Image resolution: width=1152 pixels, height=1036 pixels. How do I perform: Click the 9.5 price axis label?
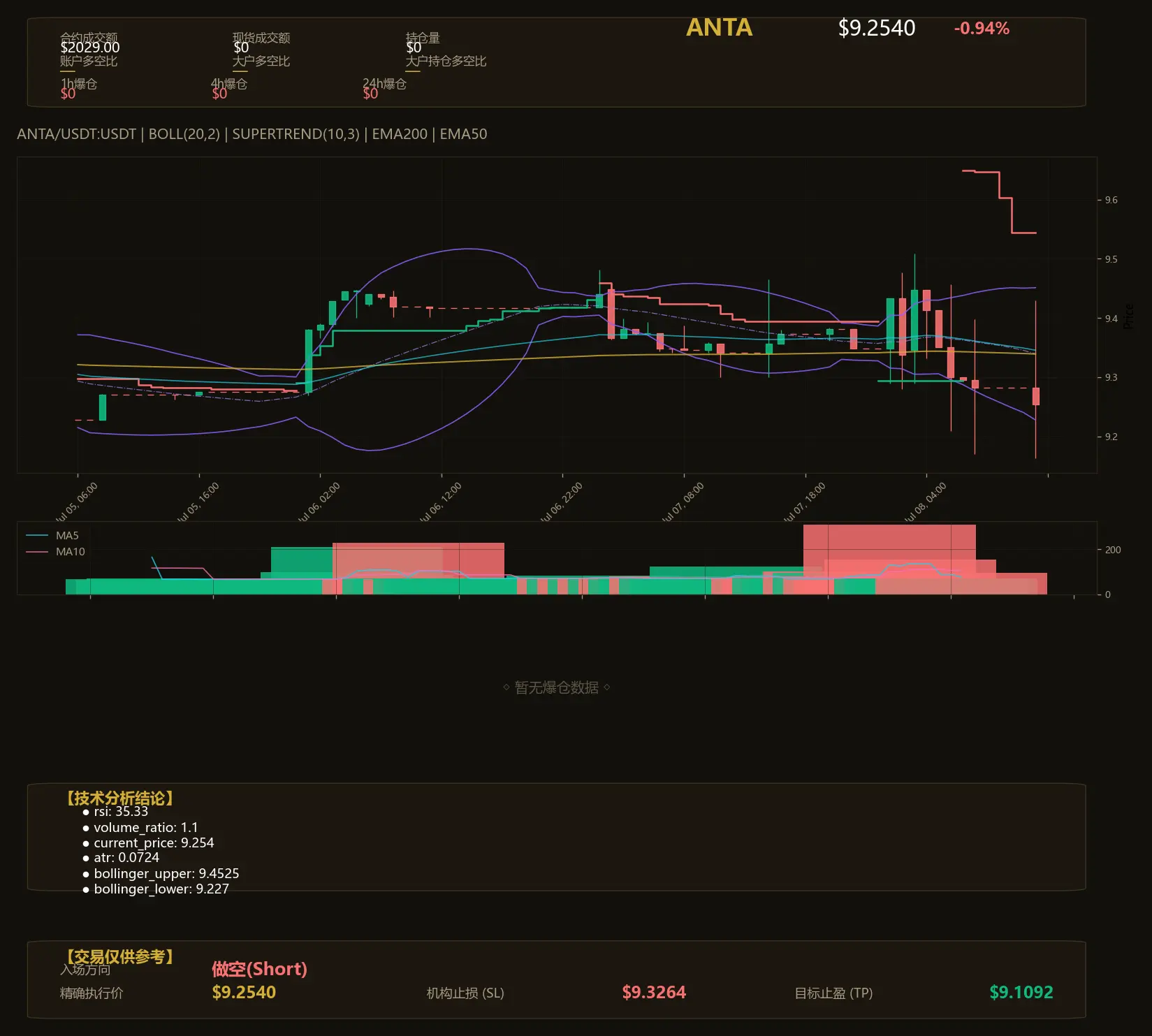click(x=1111, y=259)
